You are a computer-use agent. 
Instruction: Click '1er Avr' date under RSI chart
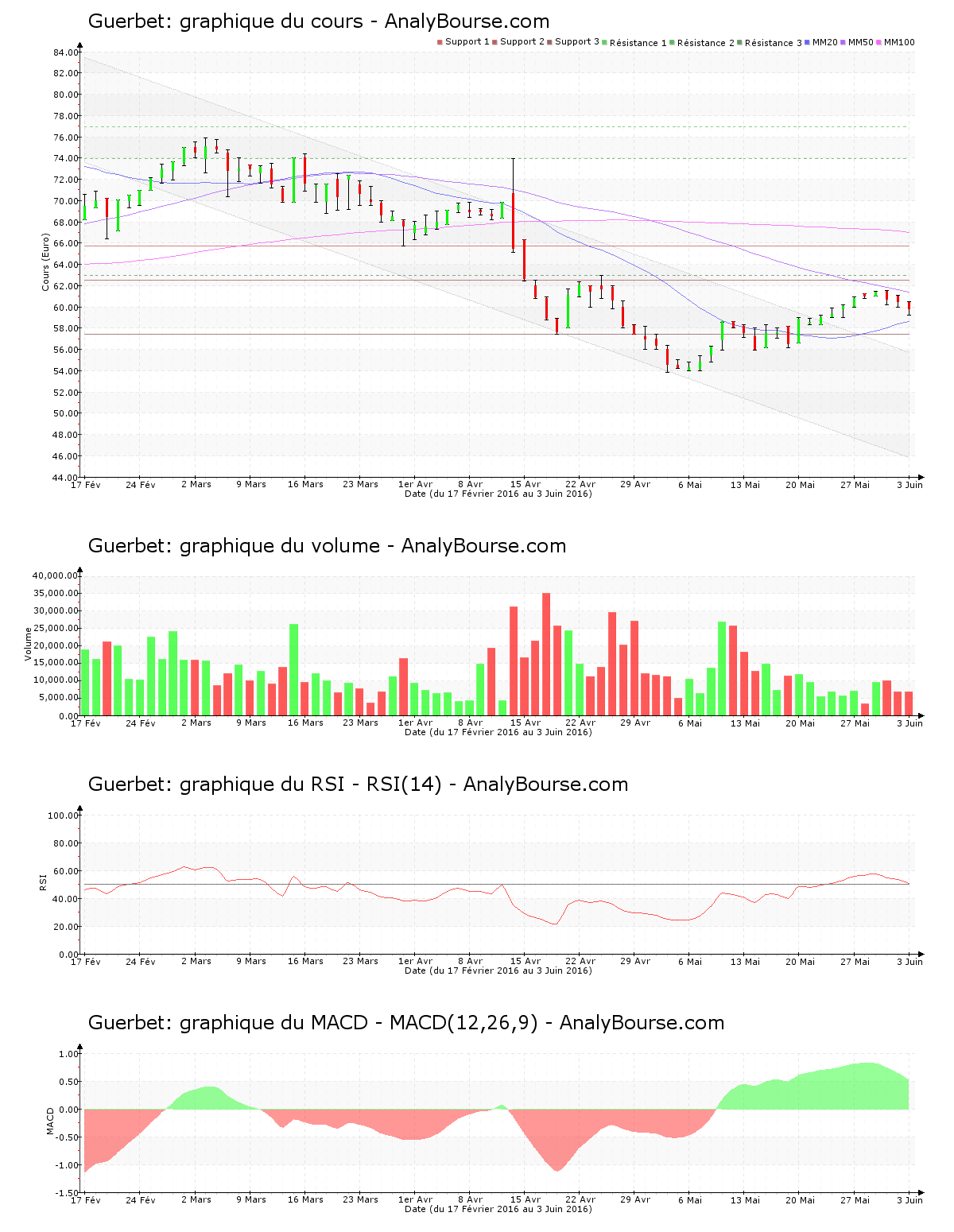point(416,961)
